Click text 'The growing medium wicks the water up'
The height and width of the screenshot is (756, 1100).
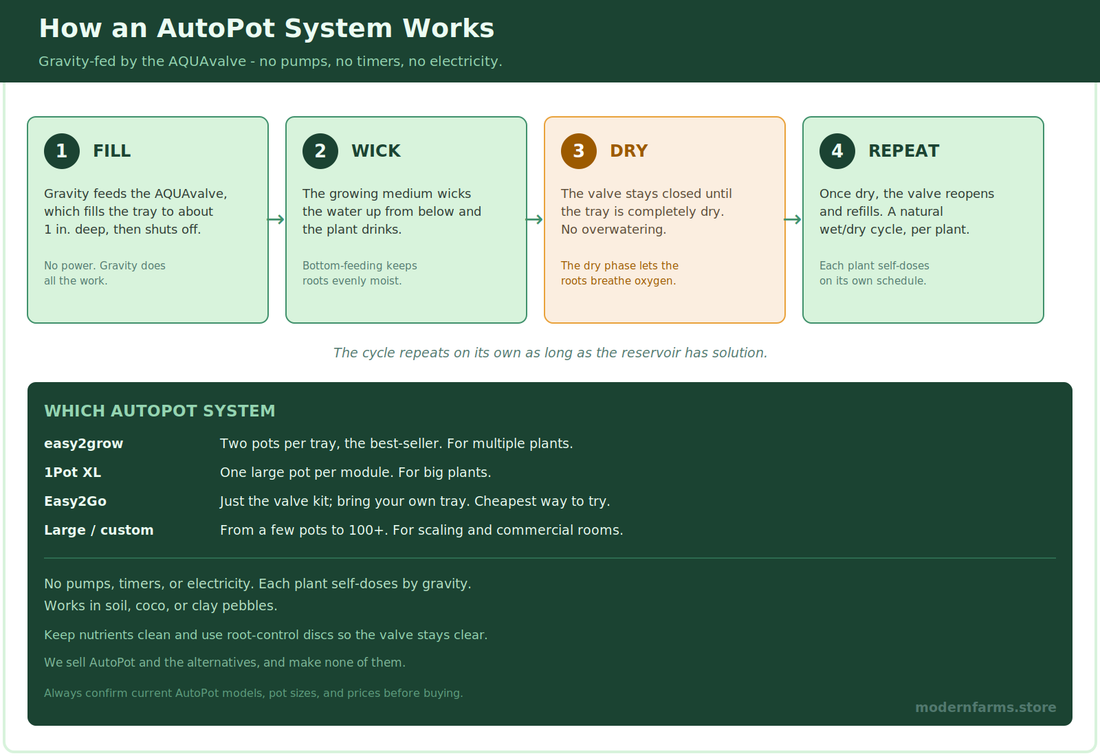(387, 203)
